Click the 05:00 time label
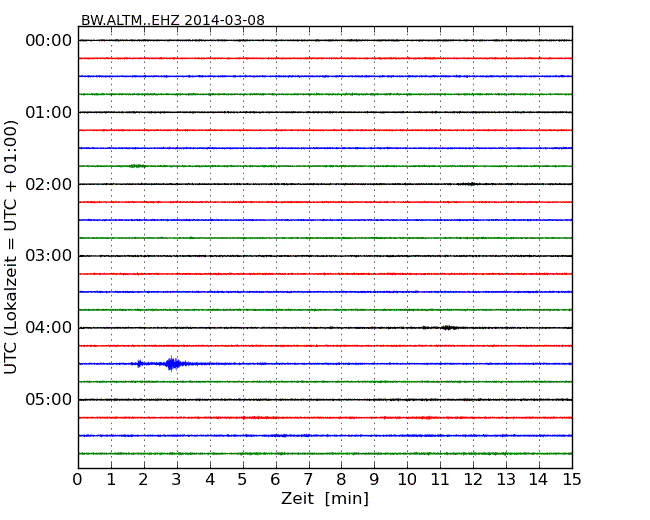Screen dimensions: 650x520 (49, 399)
